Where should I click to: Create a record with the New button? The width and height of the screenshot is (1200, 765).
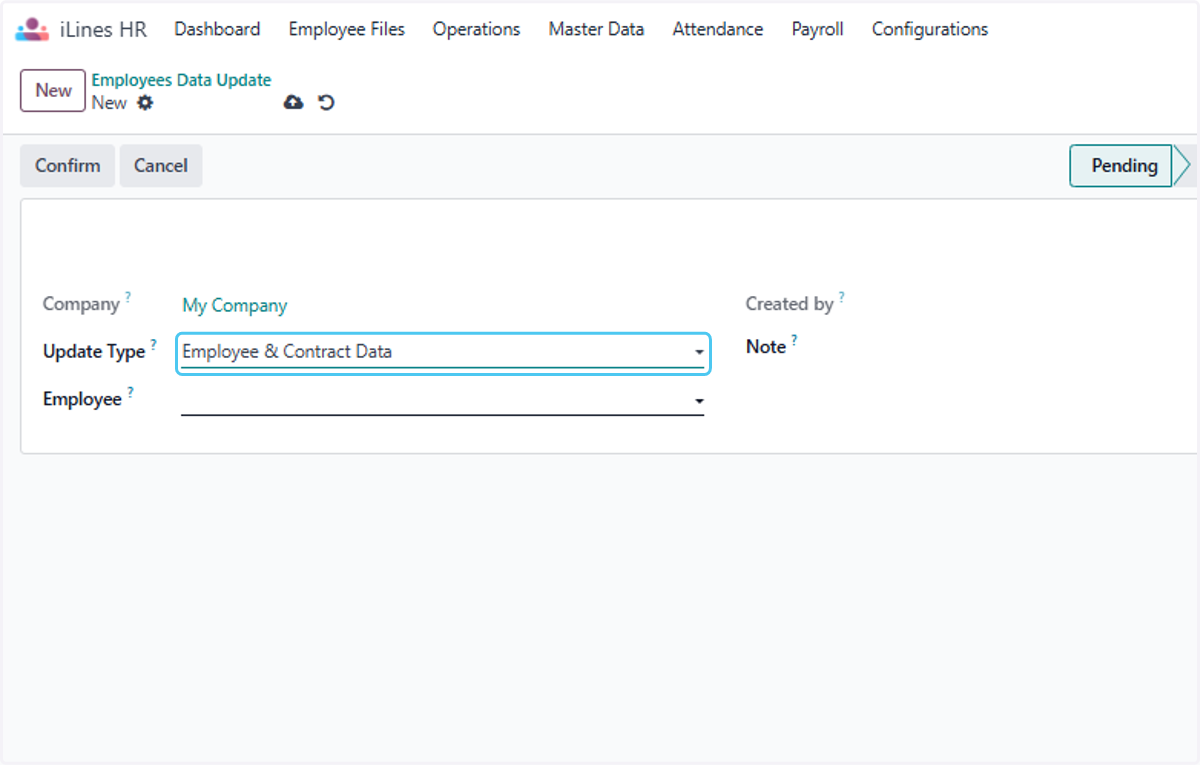click(53, 90)
